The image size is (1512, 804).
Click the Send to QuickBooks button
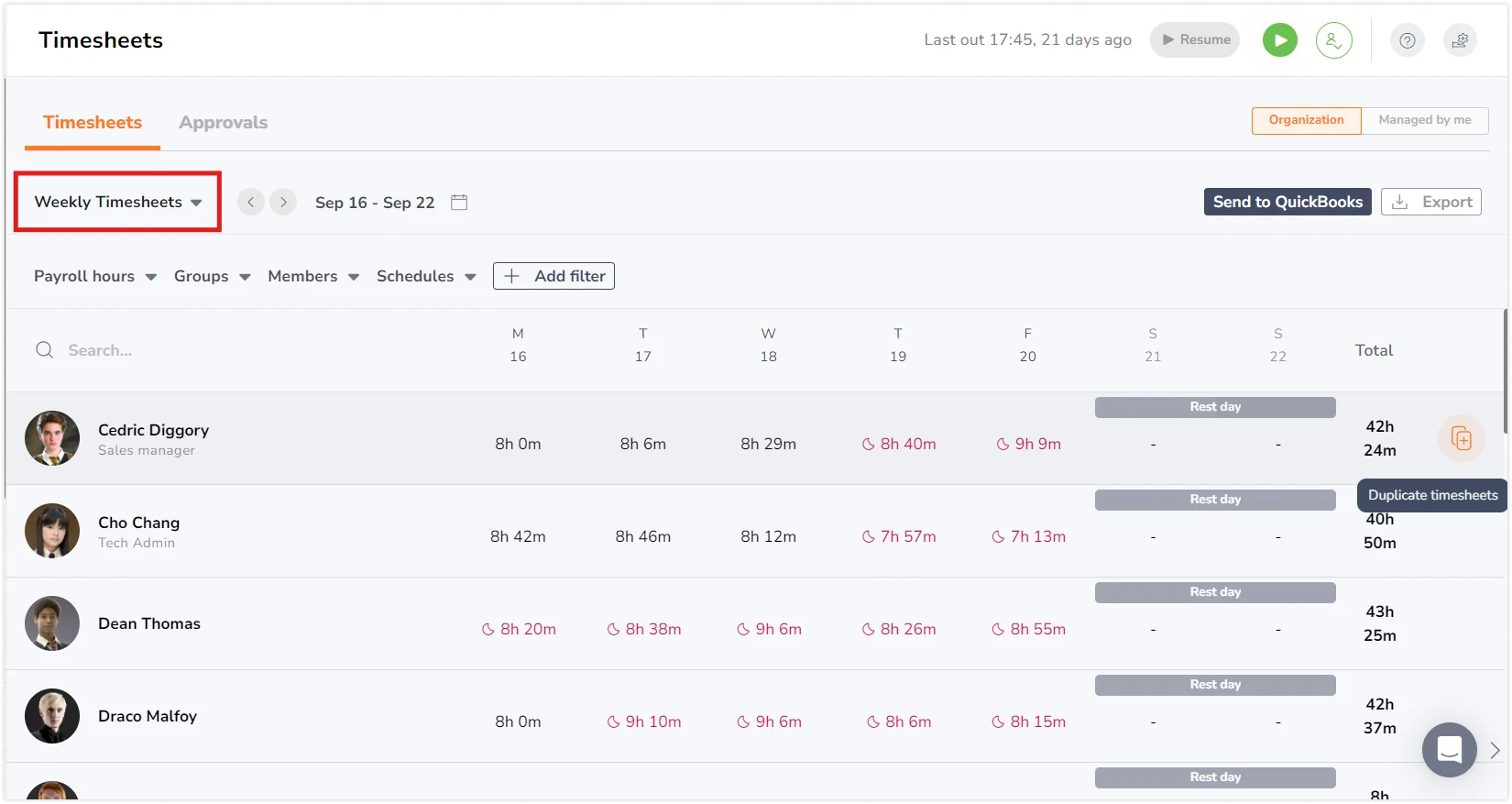(x=1287, y=202)
